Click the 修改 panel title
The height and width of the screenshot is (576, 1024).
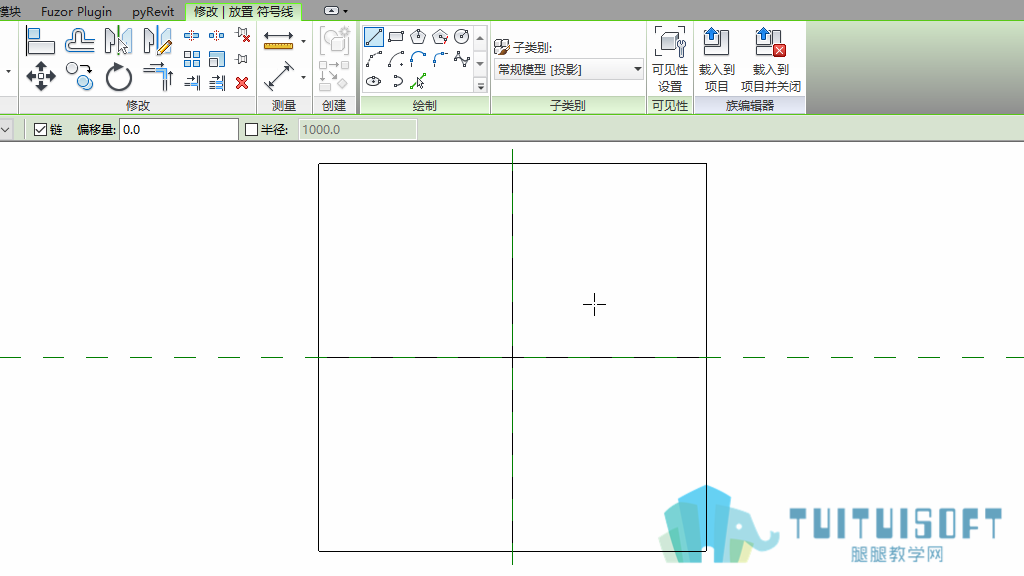coord(138,105)
